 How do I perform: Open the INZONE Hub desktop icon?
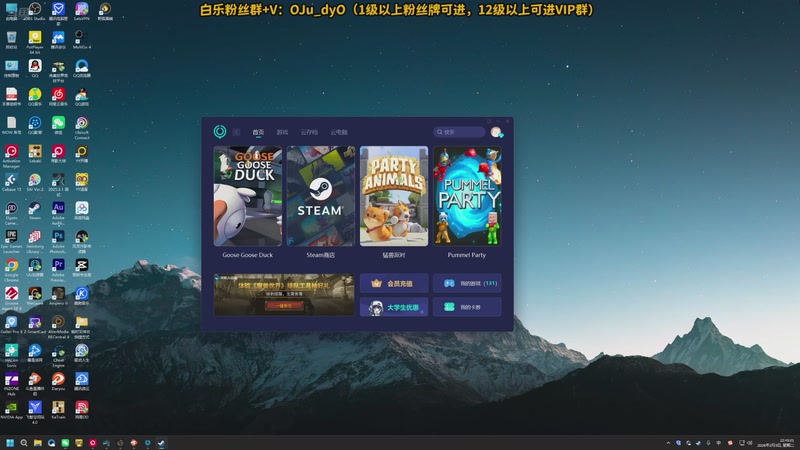pos(11,385)
